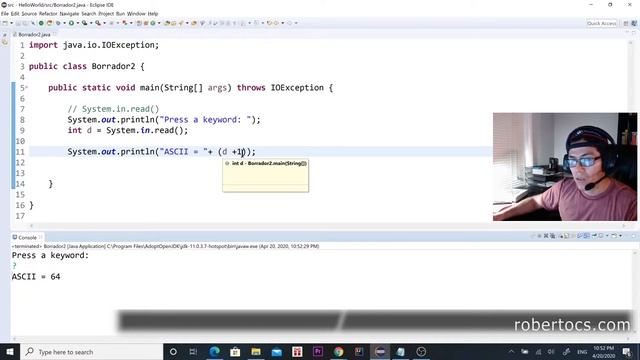Toggle Scroll Lock in console toolbar
The height and width of the screenshot is (360, 640).
[567, 236]
